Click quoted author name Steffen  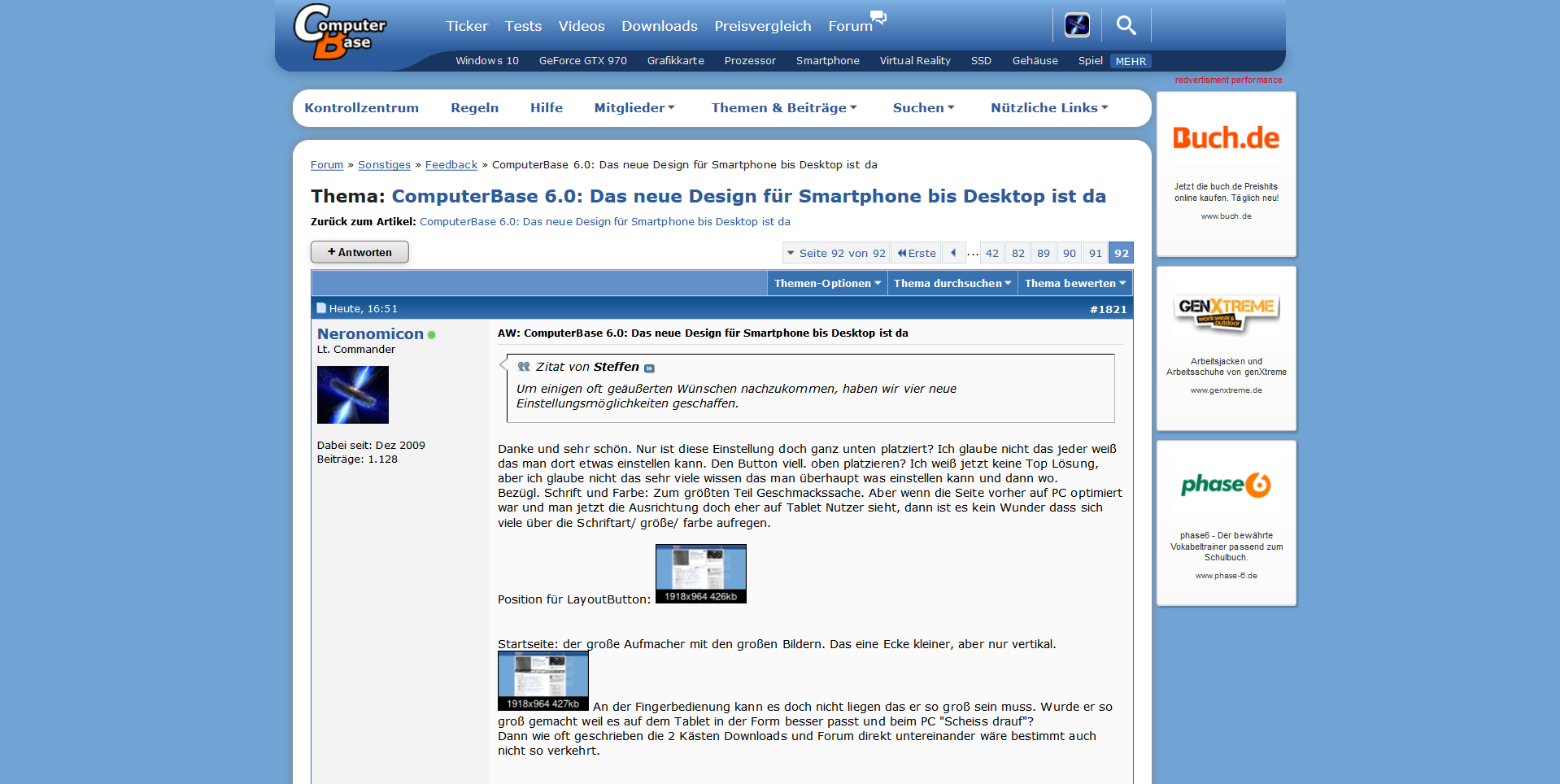617,367
